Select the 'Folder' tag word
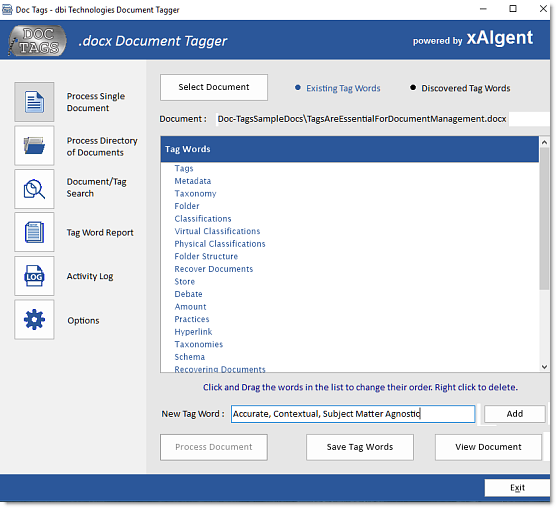The width and height of the screenshot is (556, 508). point(187,206)
